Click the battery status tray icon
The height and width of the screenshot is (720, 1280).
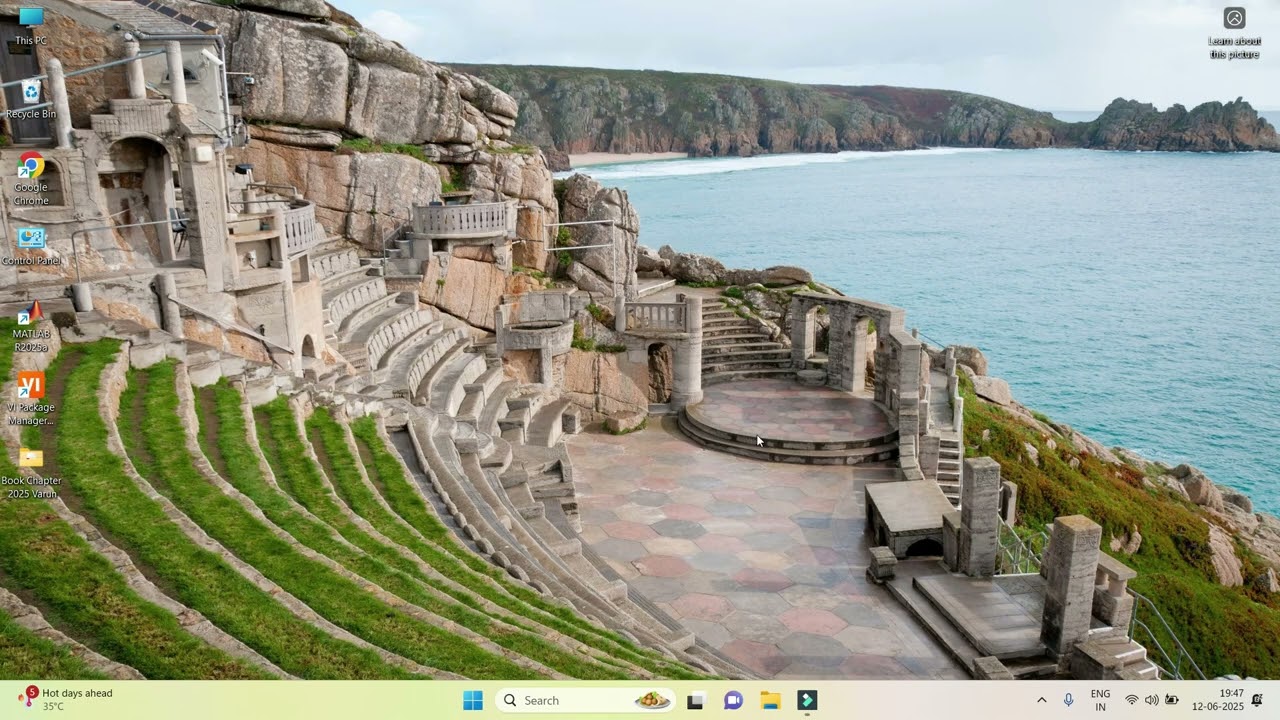point(1171,700)
